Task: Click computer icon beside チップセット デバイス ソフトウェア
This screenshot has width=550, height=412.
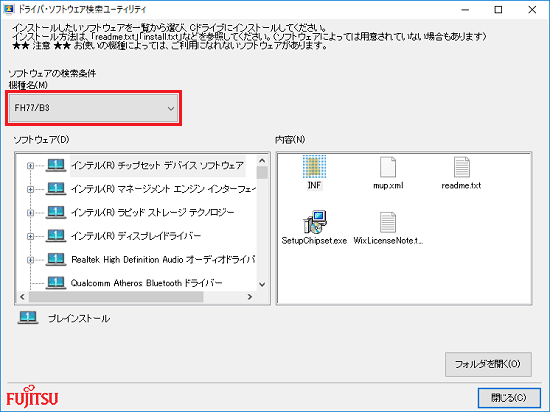Action: pyautogui.click(x=56, y=165)
